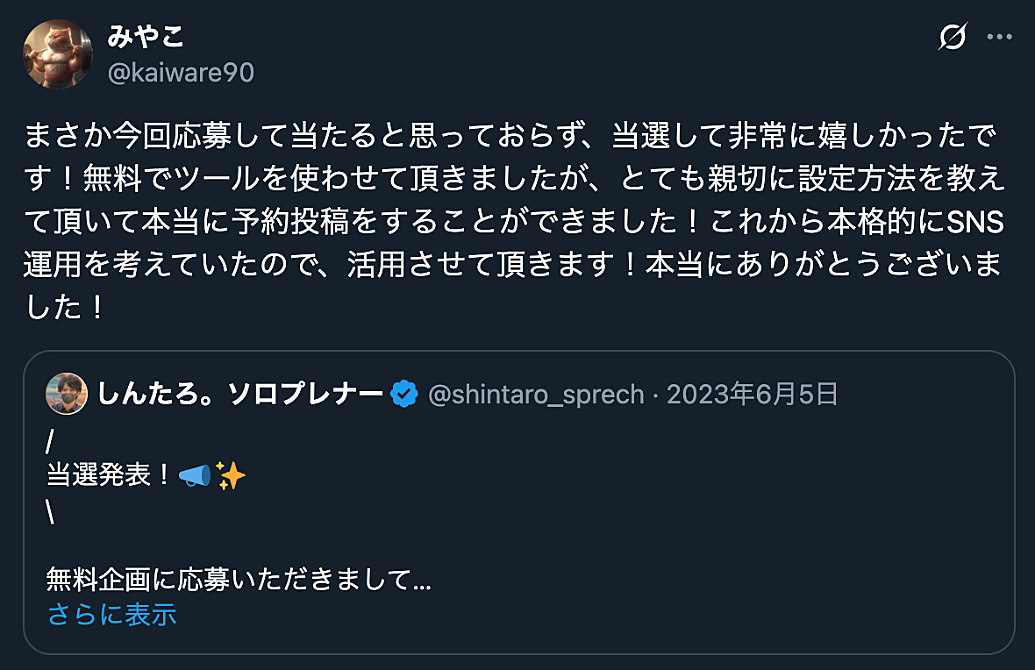
Task: Click the blue verified badge beside ソロプレナー
Action: [x=405, y=395]
